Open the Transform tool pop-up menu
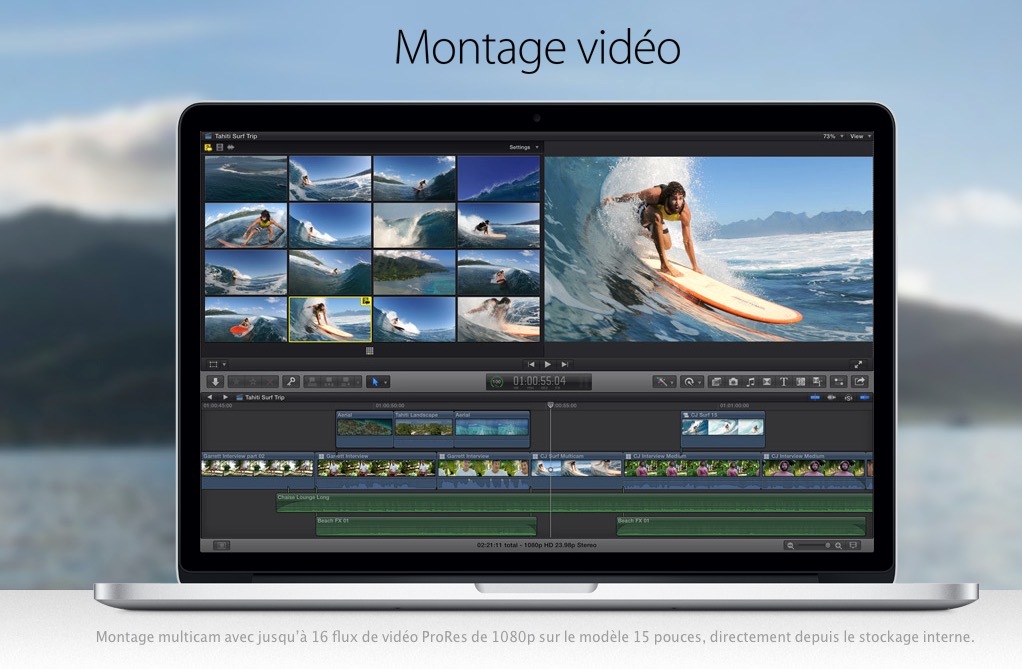The height and width of the screenshot is (669, 1022). (216, 364)
